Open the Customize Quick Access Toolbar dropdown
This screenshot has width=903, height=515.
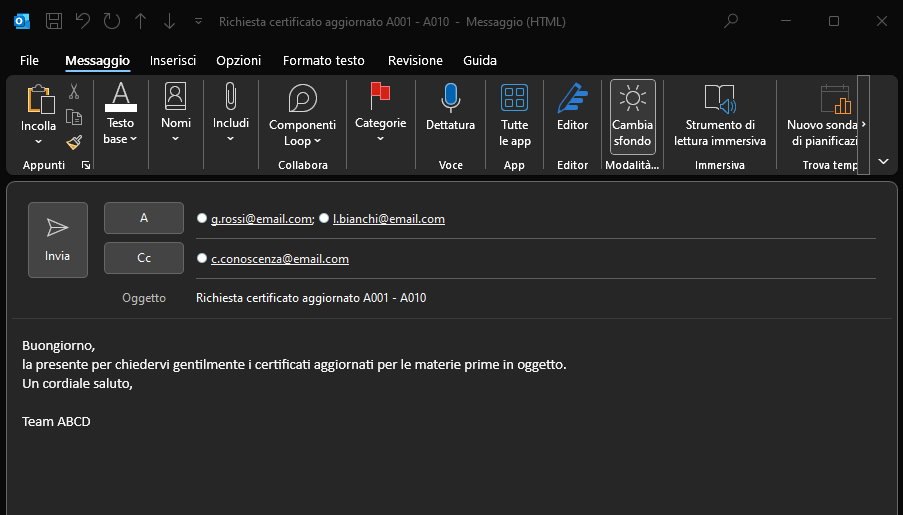point(198,21)
